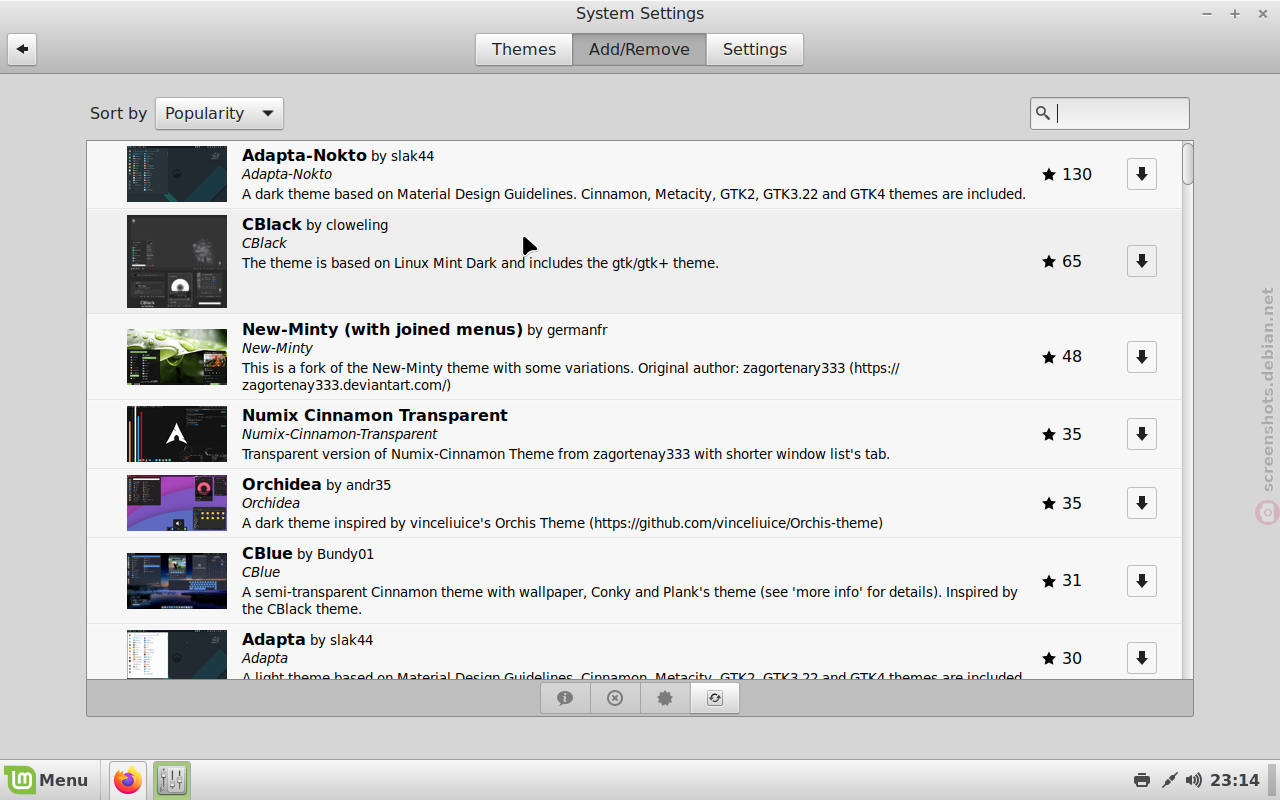The height and width of the screenshot is (800, 1280).
Task: Focus the theme search field
Action: (x=1110, y=113)
